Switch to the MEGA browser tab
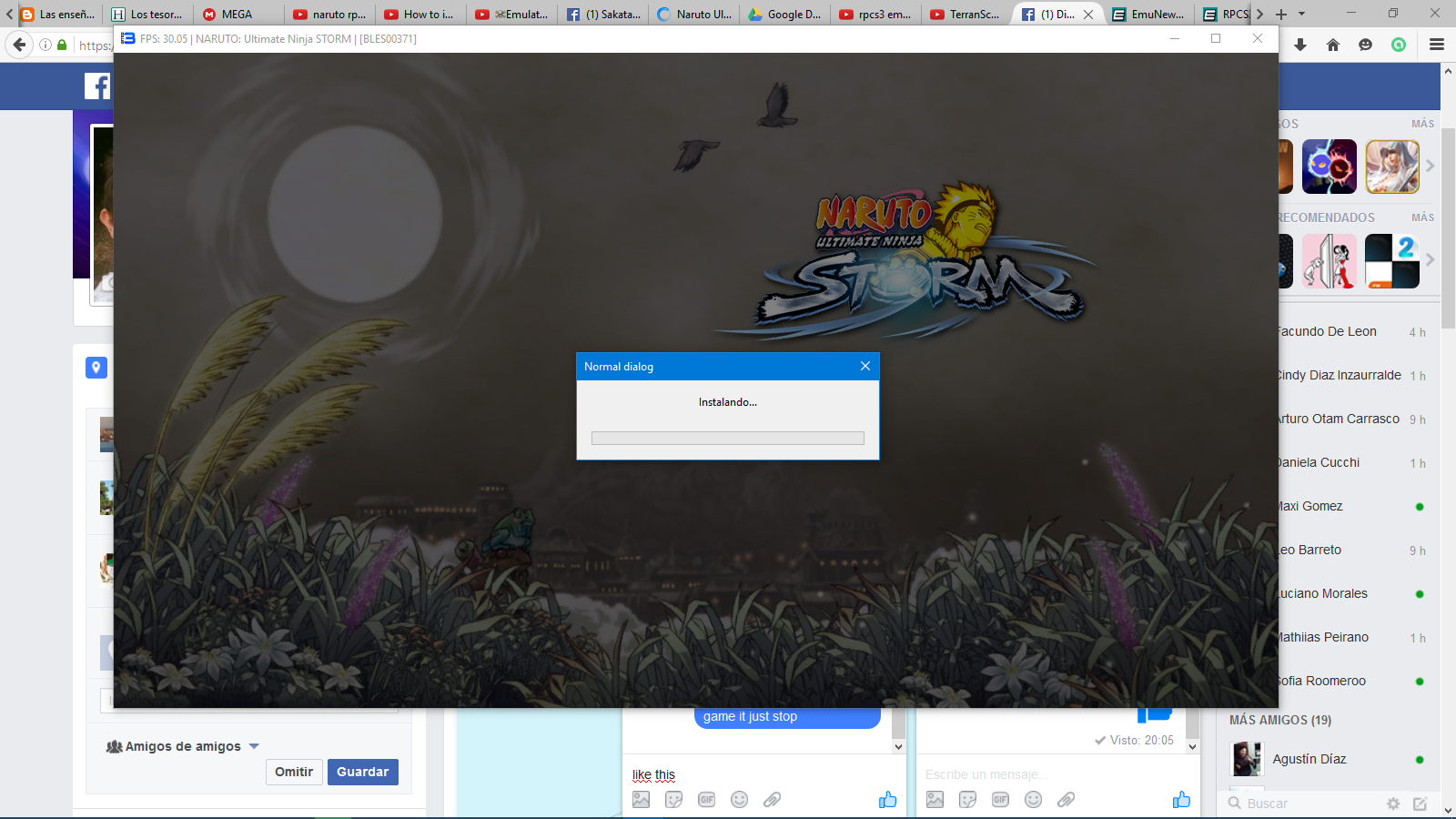This screenshot has height=819, width=1456. (x=237, y=14)
